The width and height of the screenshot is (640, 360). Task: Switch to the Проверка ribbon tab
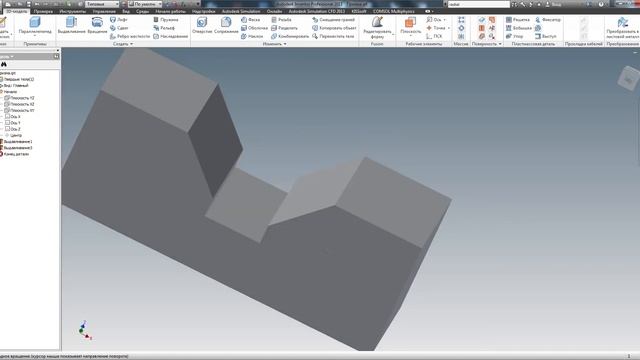[x=43, y=11]
